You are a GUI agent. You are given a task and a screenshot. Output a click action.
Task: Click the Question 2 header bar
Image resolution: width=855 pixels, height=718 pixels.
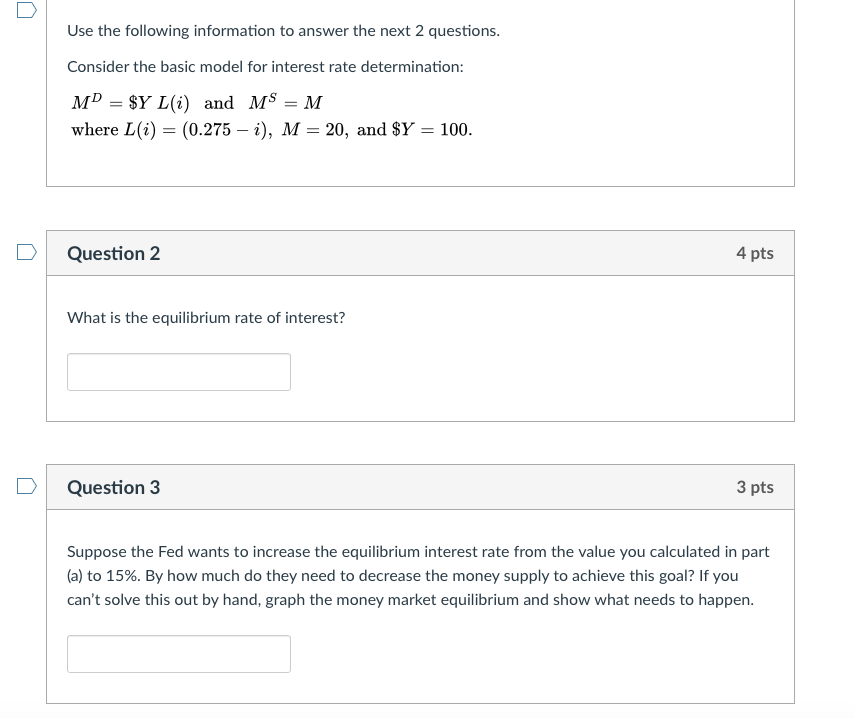(x=420, y=253)
